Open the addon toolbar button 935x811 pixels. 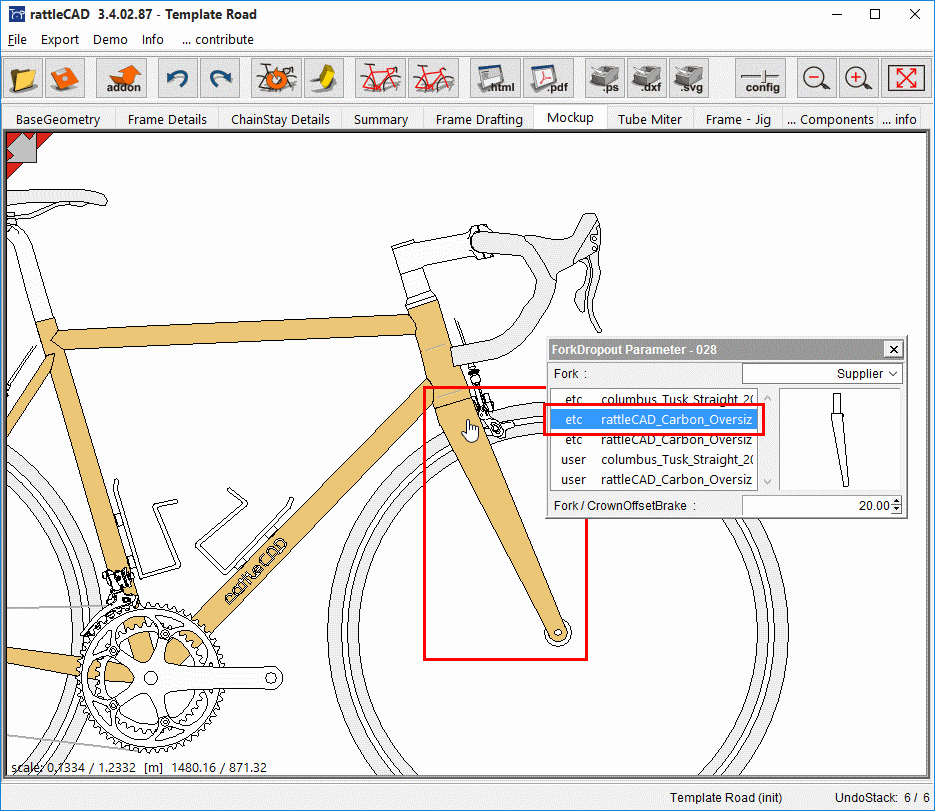click(x=123, y=78)
